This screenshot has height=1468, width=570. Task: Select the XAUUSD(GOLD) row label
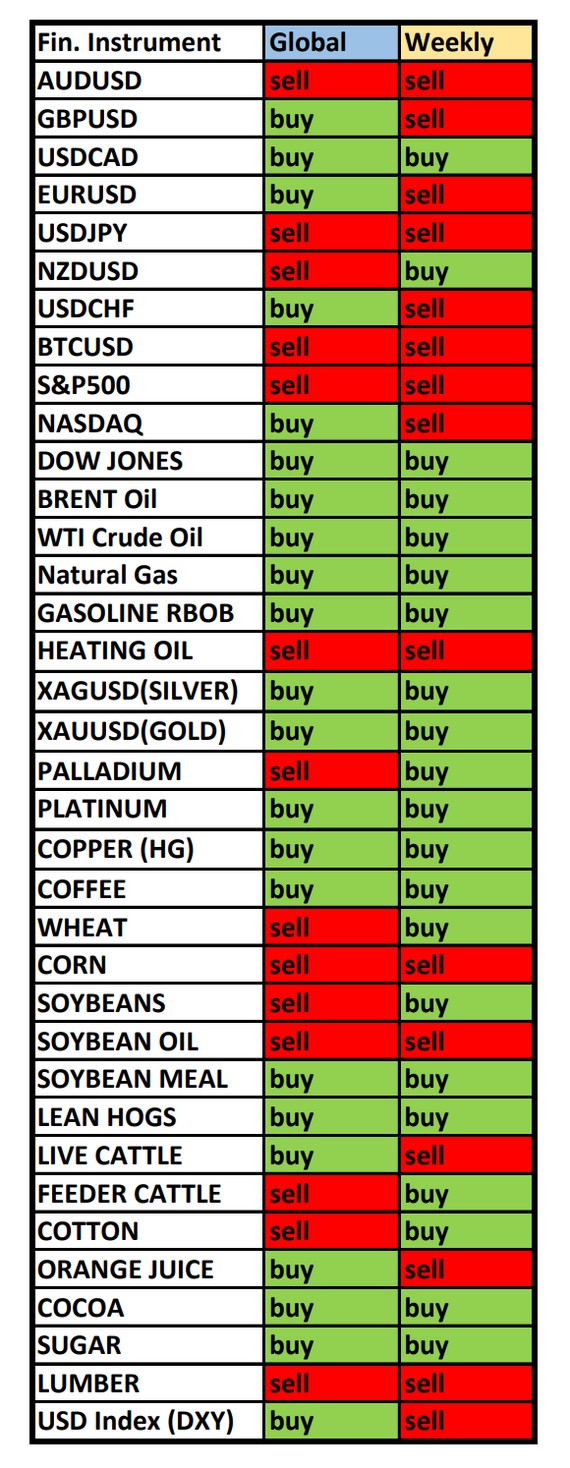(x=148, y=731)
